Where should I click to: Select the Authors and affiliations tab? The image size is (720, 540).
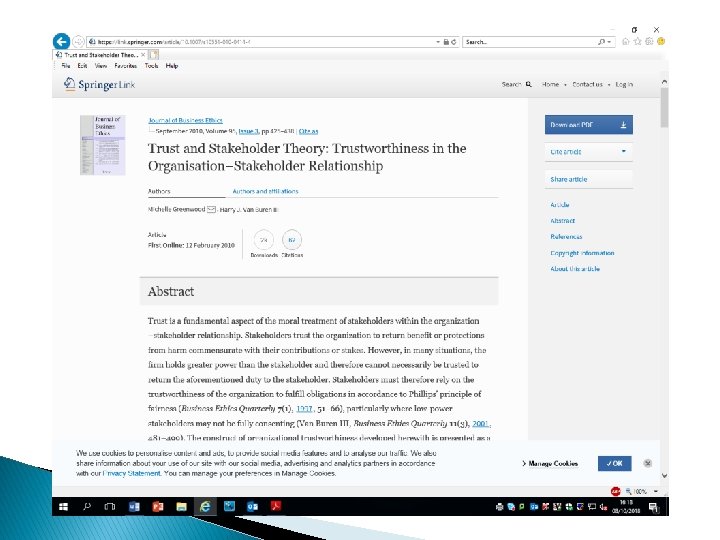click(x=265, y=191)
